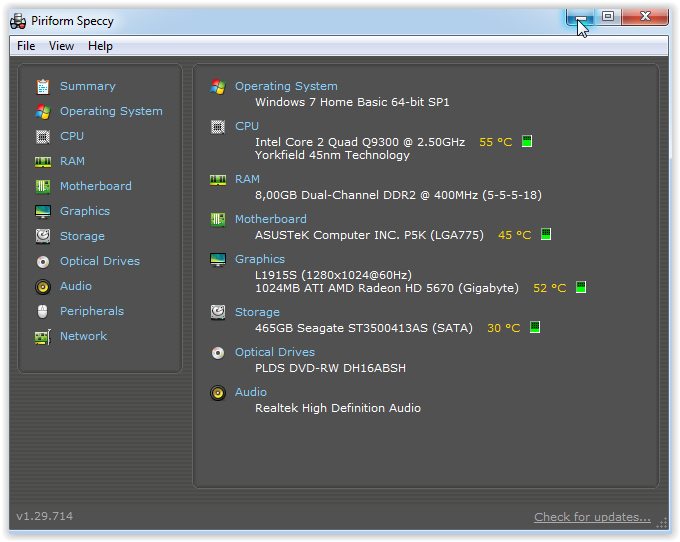Show Motherboard details from sidebar
The height and width of the screenshot is (542, 680).
pyautogui.click(x=96, y=186)
